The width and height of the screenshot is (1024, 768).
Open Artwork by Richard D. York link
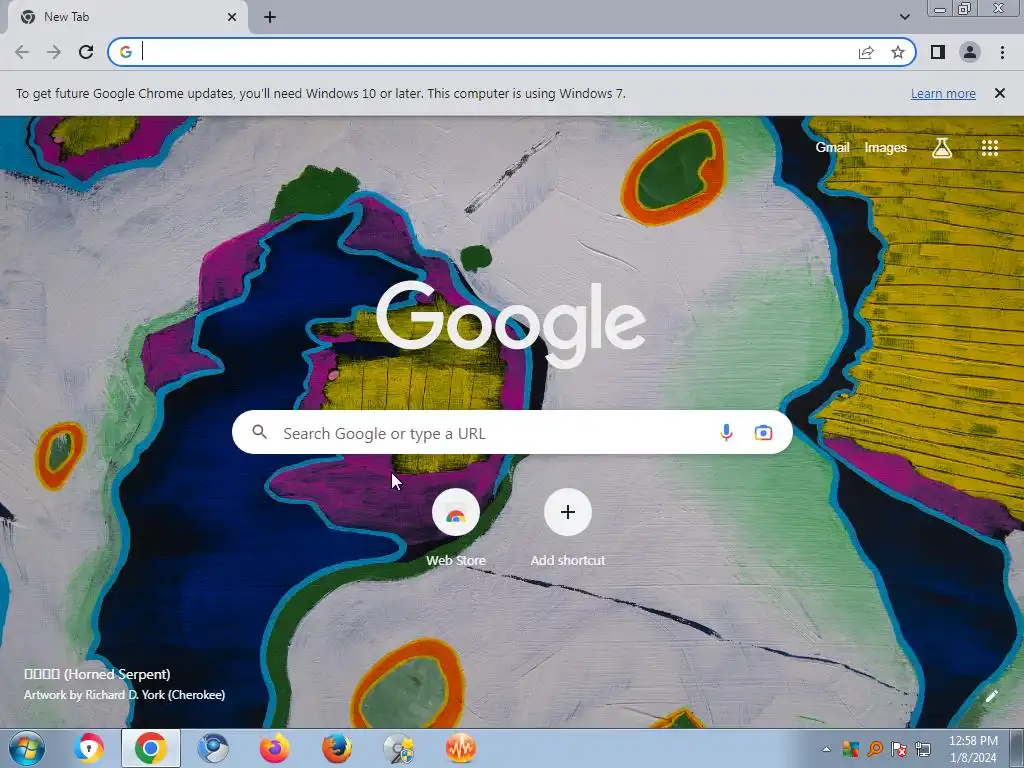point(124,695)
